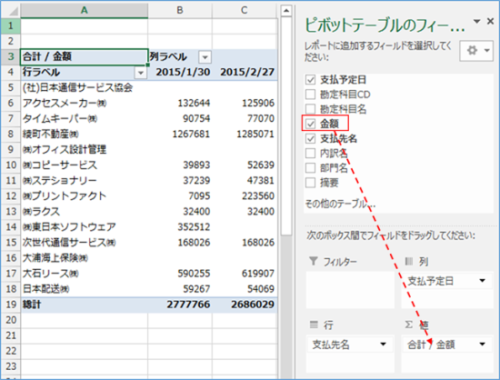Select row label 大石リース㈱
The image size is (500, 380).
point(84,273)
